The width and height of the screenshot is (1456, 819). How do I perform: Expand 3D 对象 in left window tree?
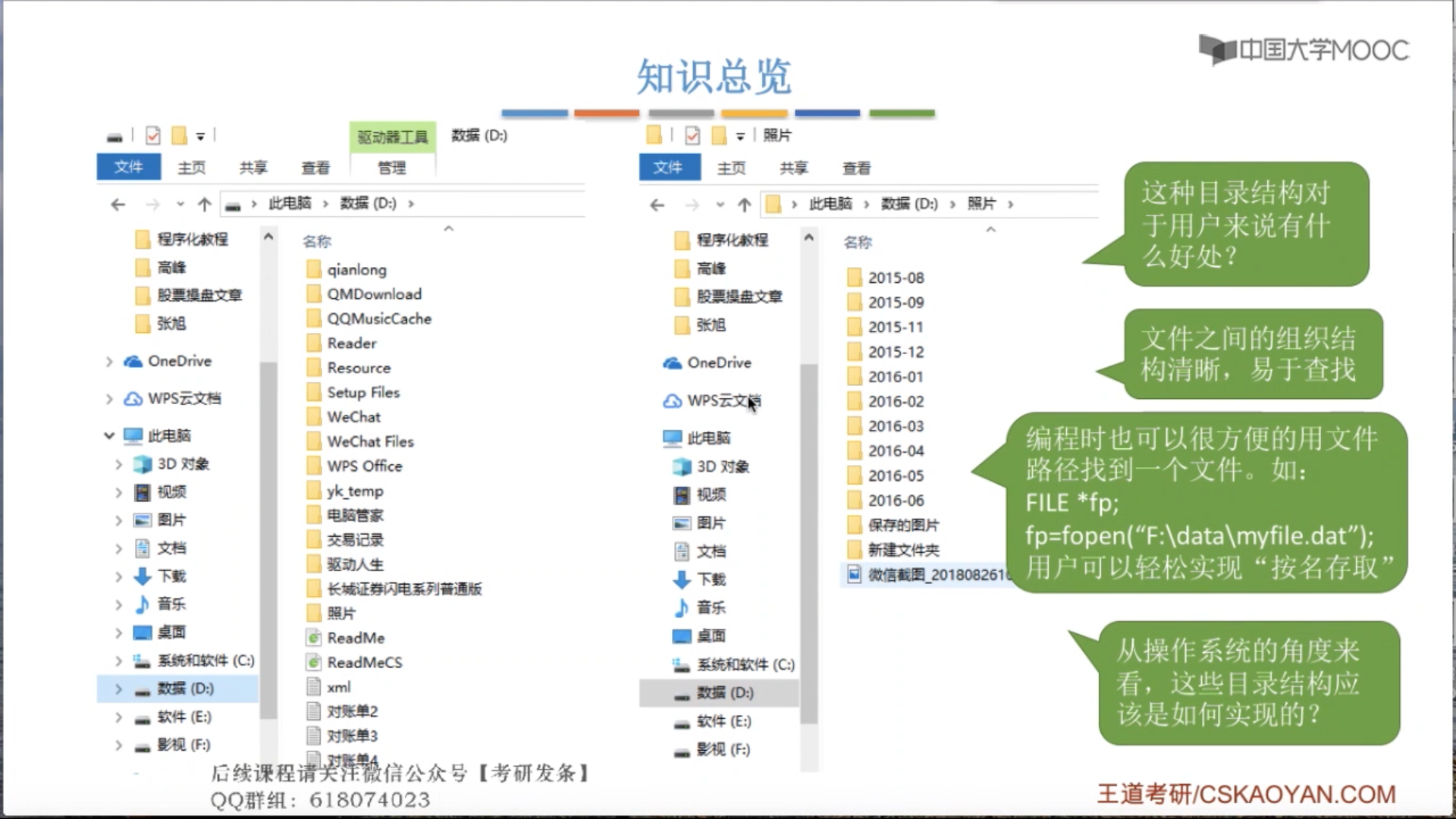119,464
